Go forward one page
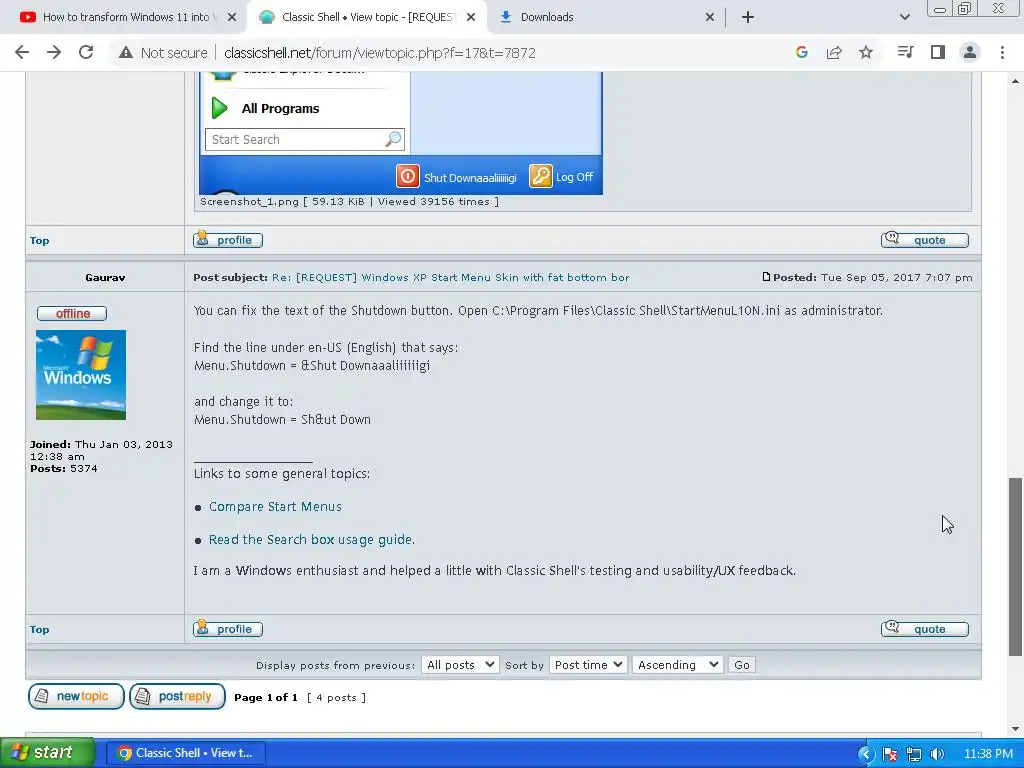The image size is (1024, 768). pyautogui.click(x=54, y=52)
